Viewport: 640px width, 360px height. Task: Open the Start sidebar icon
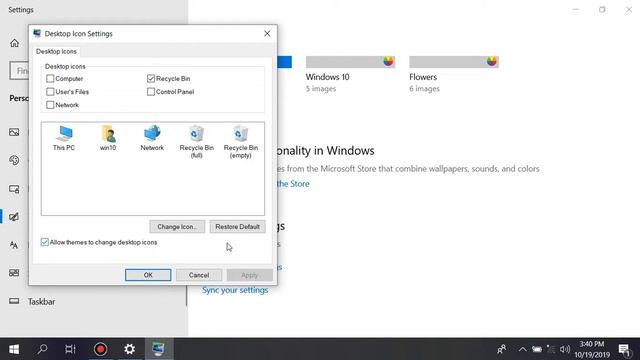coord(14,273)
